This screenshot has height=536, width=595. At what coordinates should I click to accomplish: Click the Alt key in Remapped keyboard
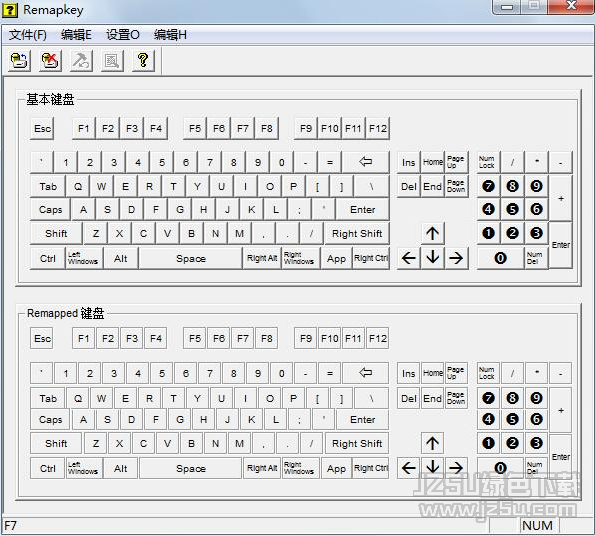point(120,468)
